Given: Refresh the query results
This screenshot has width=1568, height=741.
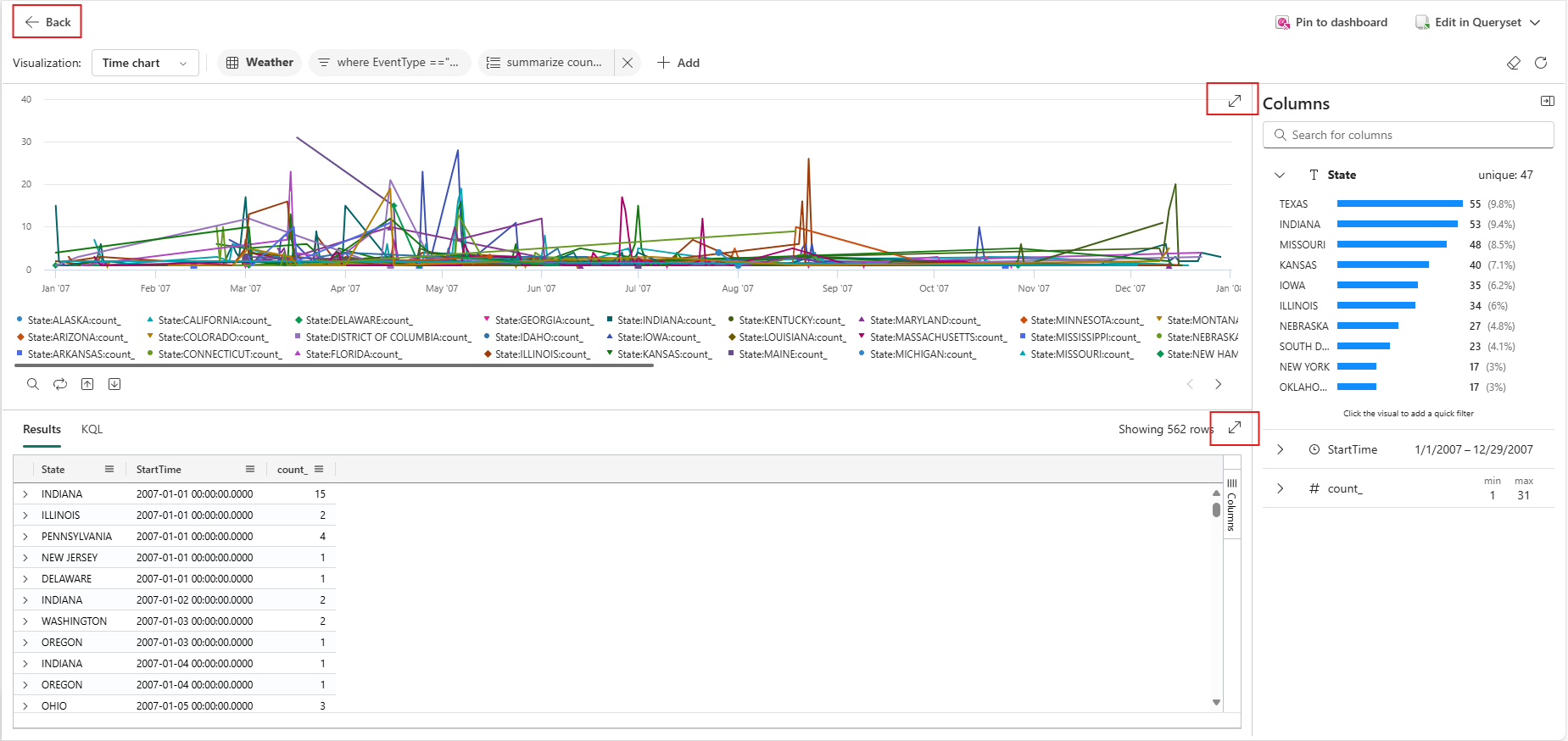Looking at the screenshot, I should tap(1541, 63).
